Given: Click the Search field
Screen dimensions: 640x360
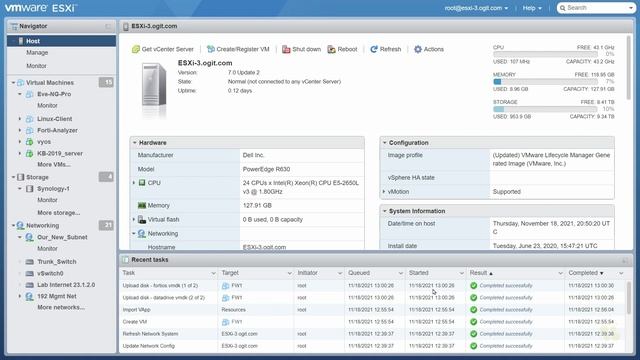Looking at the screenshot, I should (596, 8).
